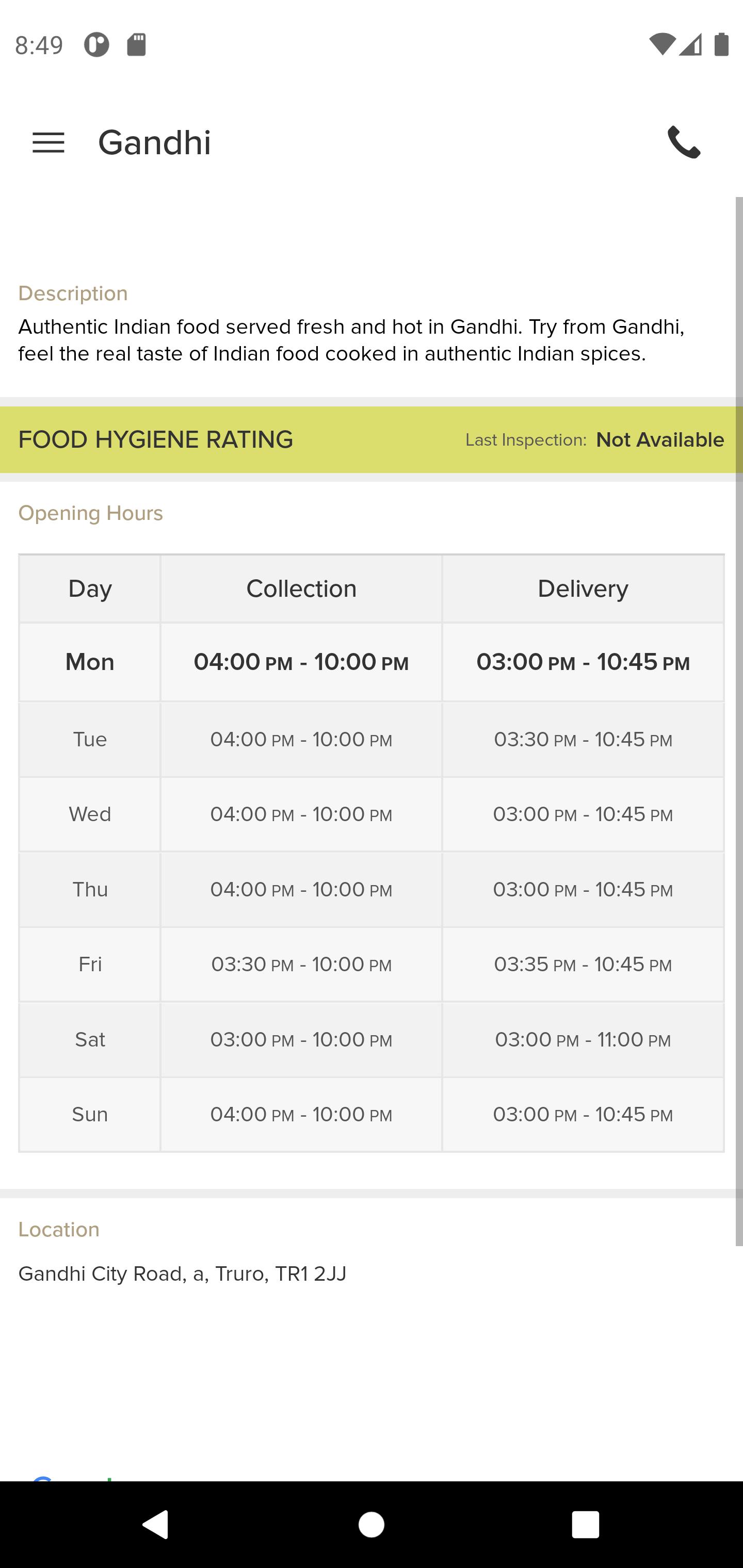
Task: Tap the Gandhi title text
Action: [155, 142]
